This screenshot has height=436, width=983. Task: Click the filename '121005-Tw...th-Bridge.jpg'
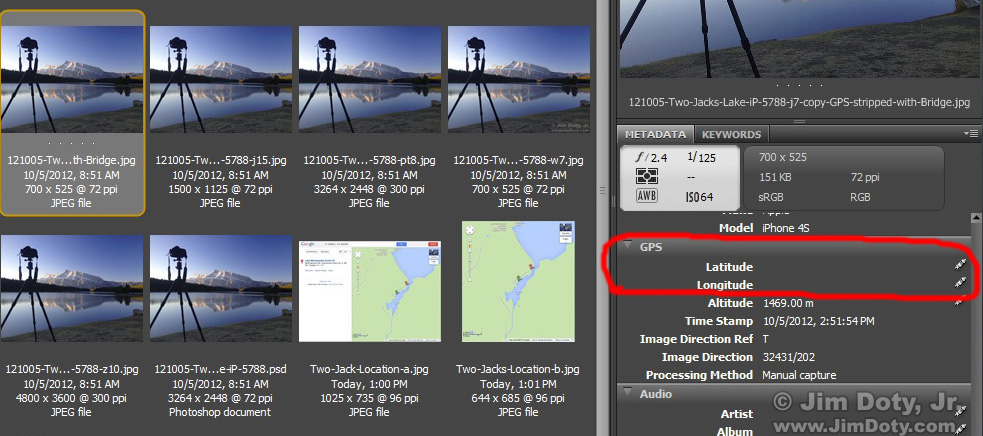[72, 160]
